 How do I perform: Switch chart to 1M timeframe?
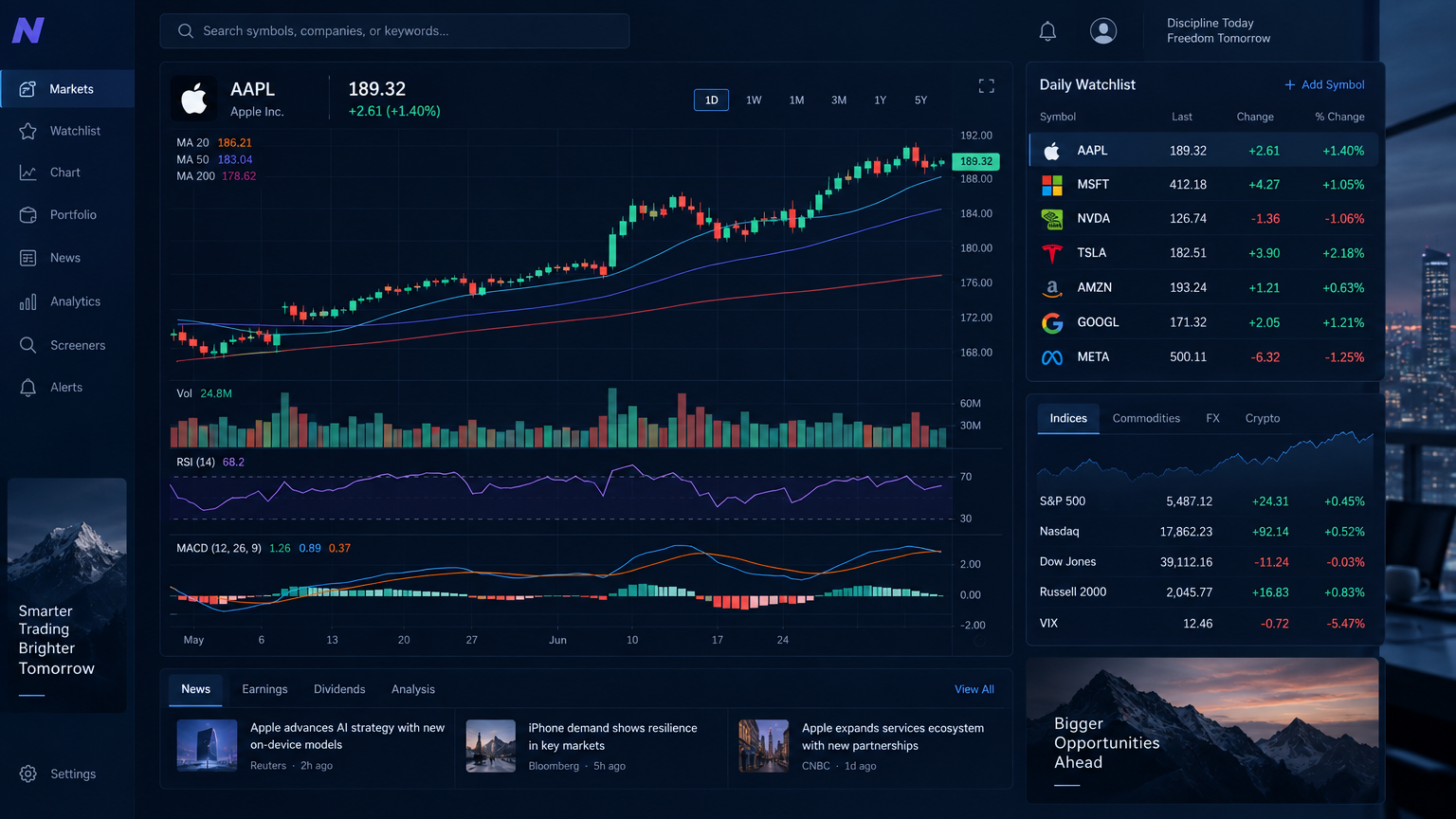pyautogui.click(x=797, y=100)
